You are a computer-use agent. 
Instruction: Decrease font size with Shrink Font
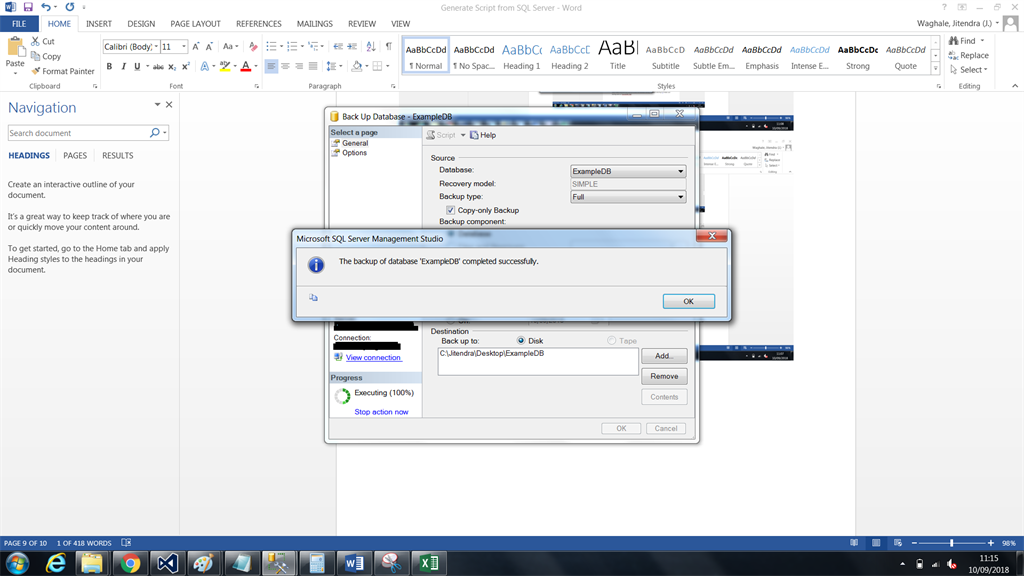[x=209, y=46]
